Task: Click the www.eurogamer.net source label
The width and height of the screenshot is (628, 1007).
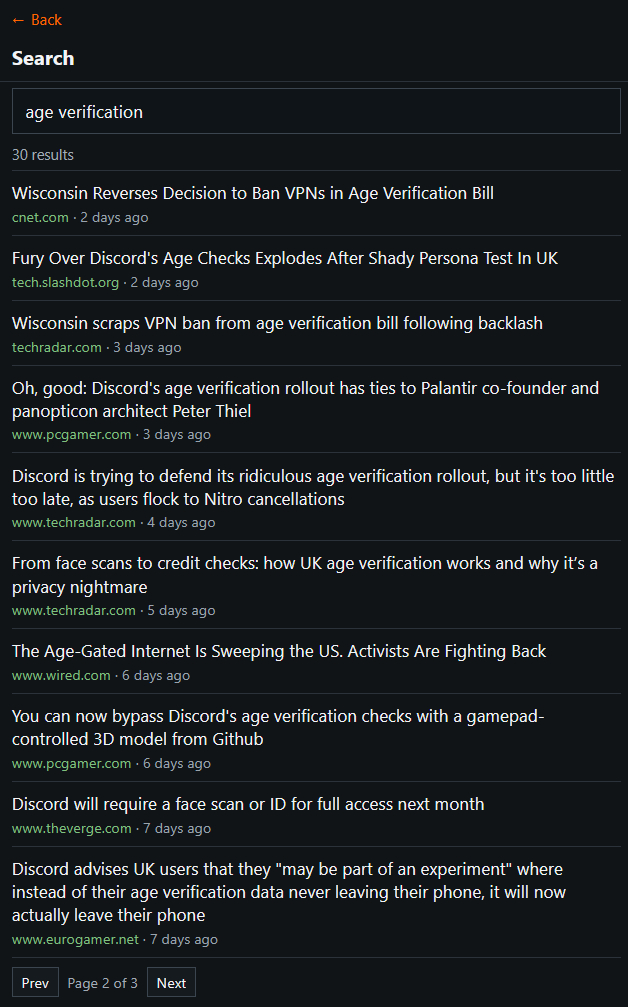Action: click(75, 939)
